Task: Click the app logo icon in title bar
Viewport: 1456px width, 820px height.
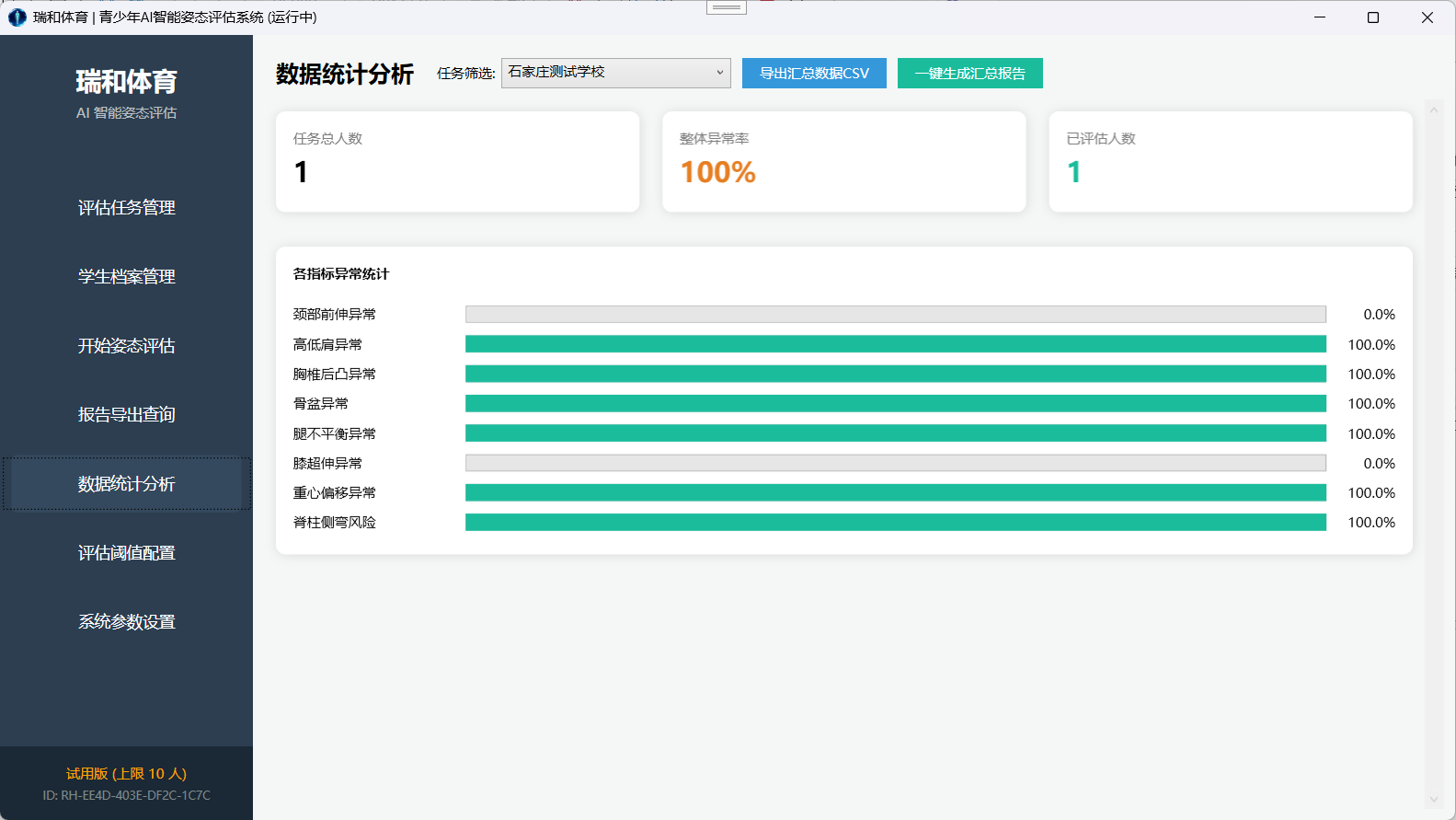Action: click(17, 17)
